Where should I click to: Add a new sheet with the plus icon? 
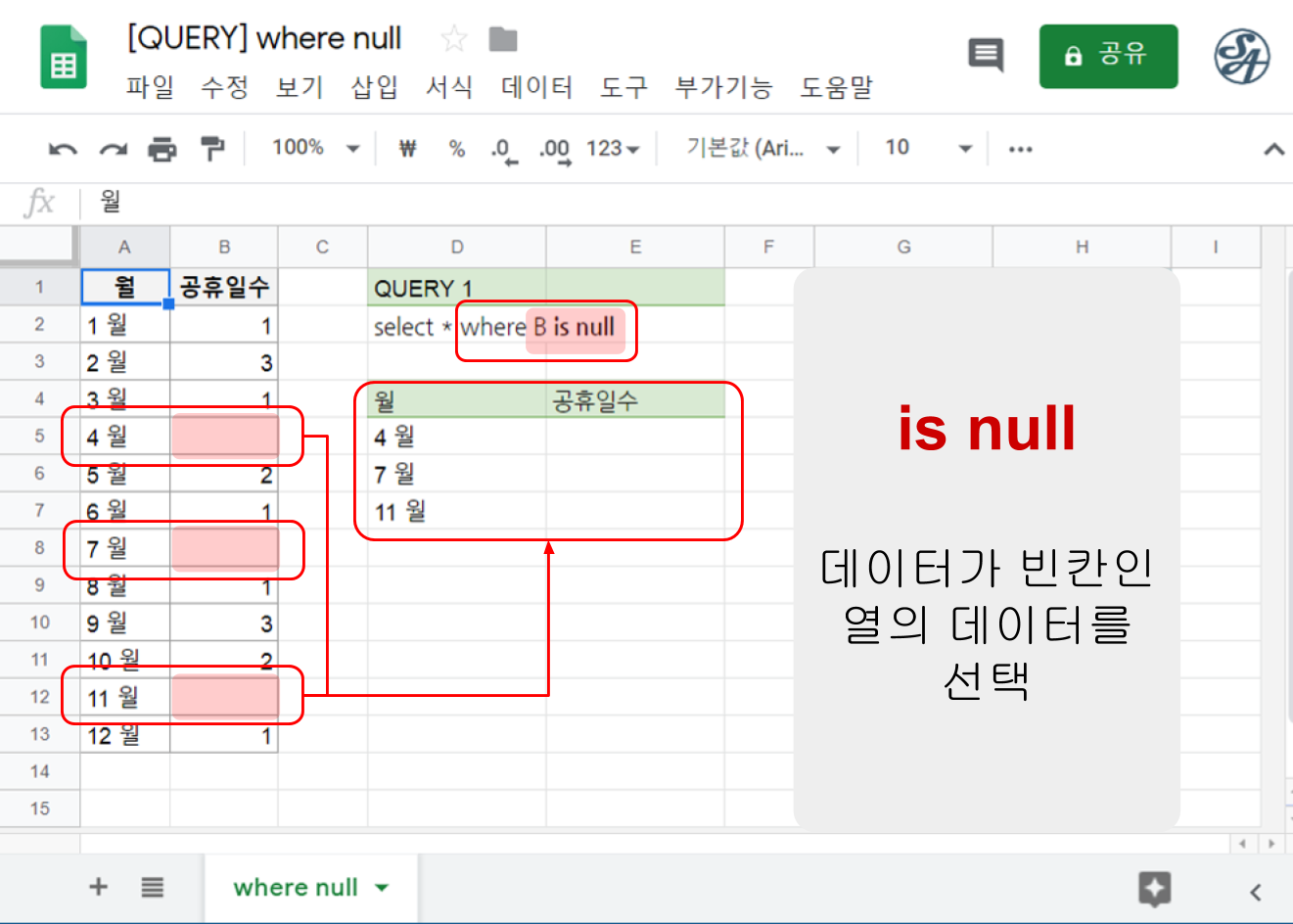(98, 888)
